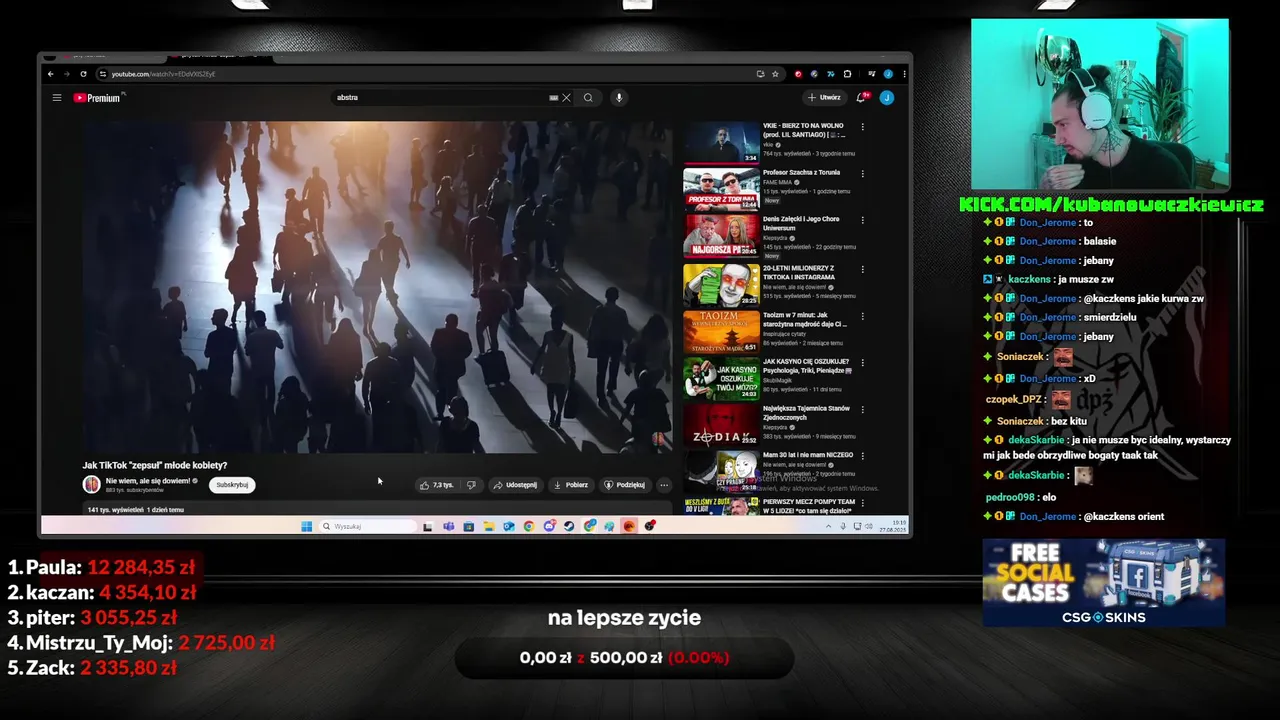This screenshot has width=1280, height=720.
Task: Click the Podziękuj thanks button
Action: (625, 485)
